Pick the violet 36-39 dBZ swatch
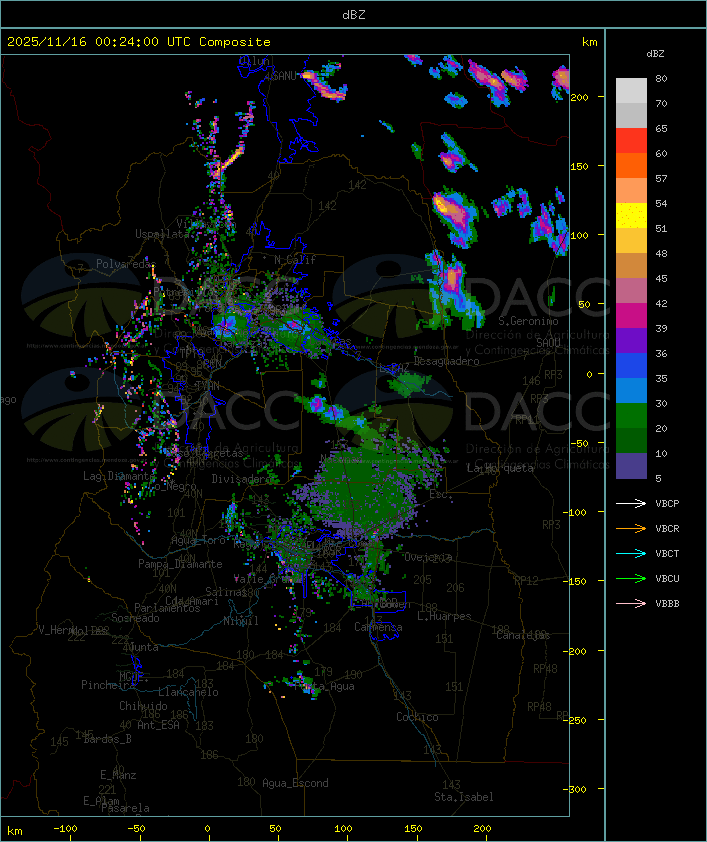The height and width of the screenshot is (842, 707). 631,340
